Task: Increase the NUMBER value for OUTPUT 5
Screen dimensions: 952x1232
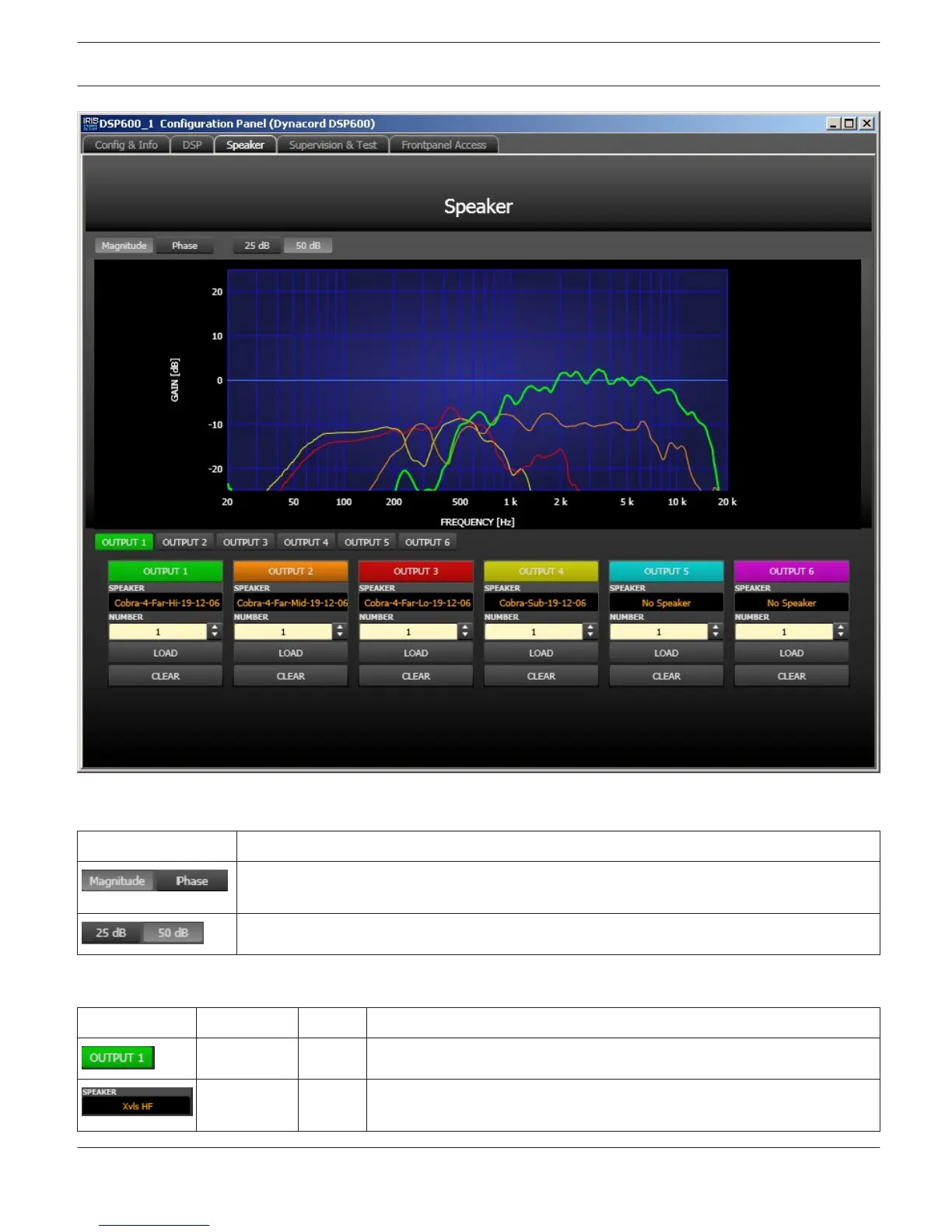Action: (x=716, y=628)
